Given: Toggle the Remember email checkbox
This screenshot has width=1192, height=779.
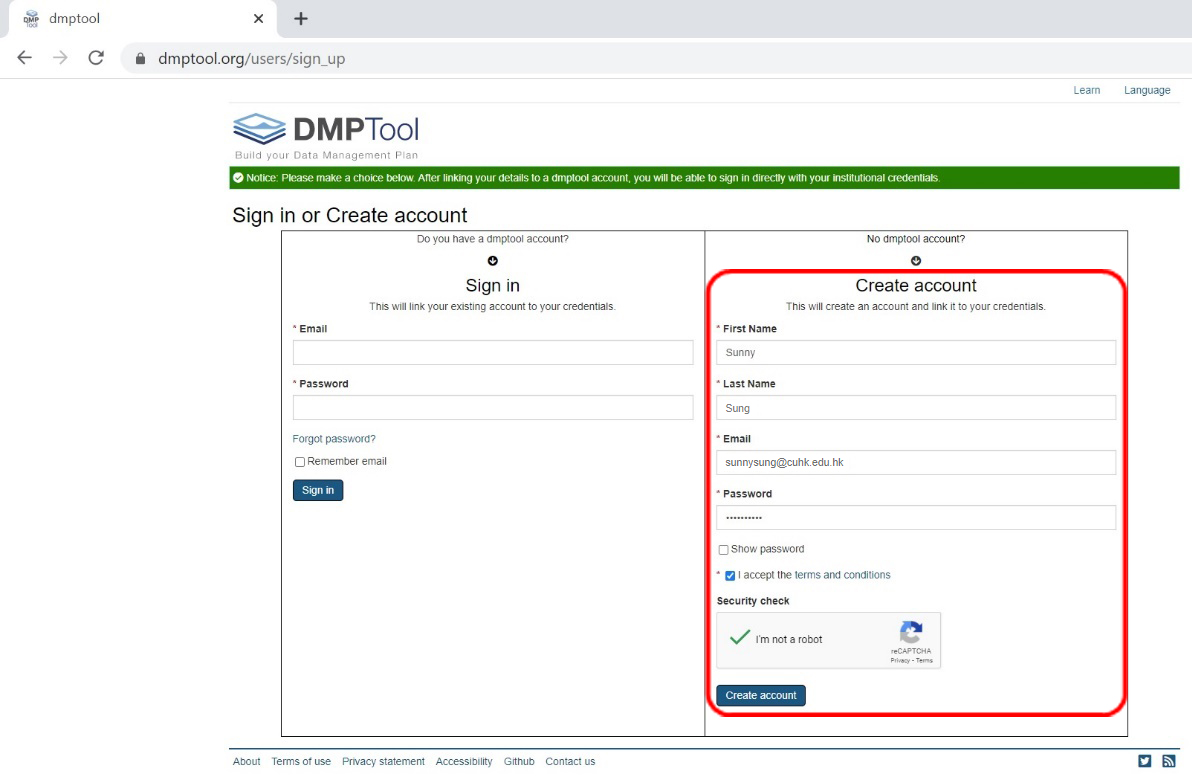Looking at the screenshot, I should point(300,462).
